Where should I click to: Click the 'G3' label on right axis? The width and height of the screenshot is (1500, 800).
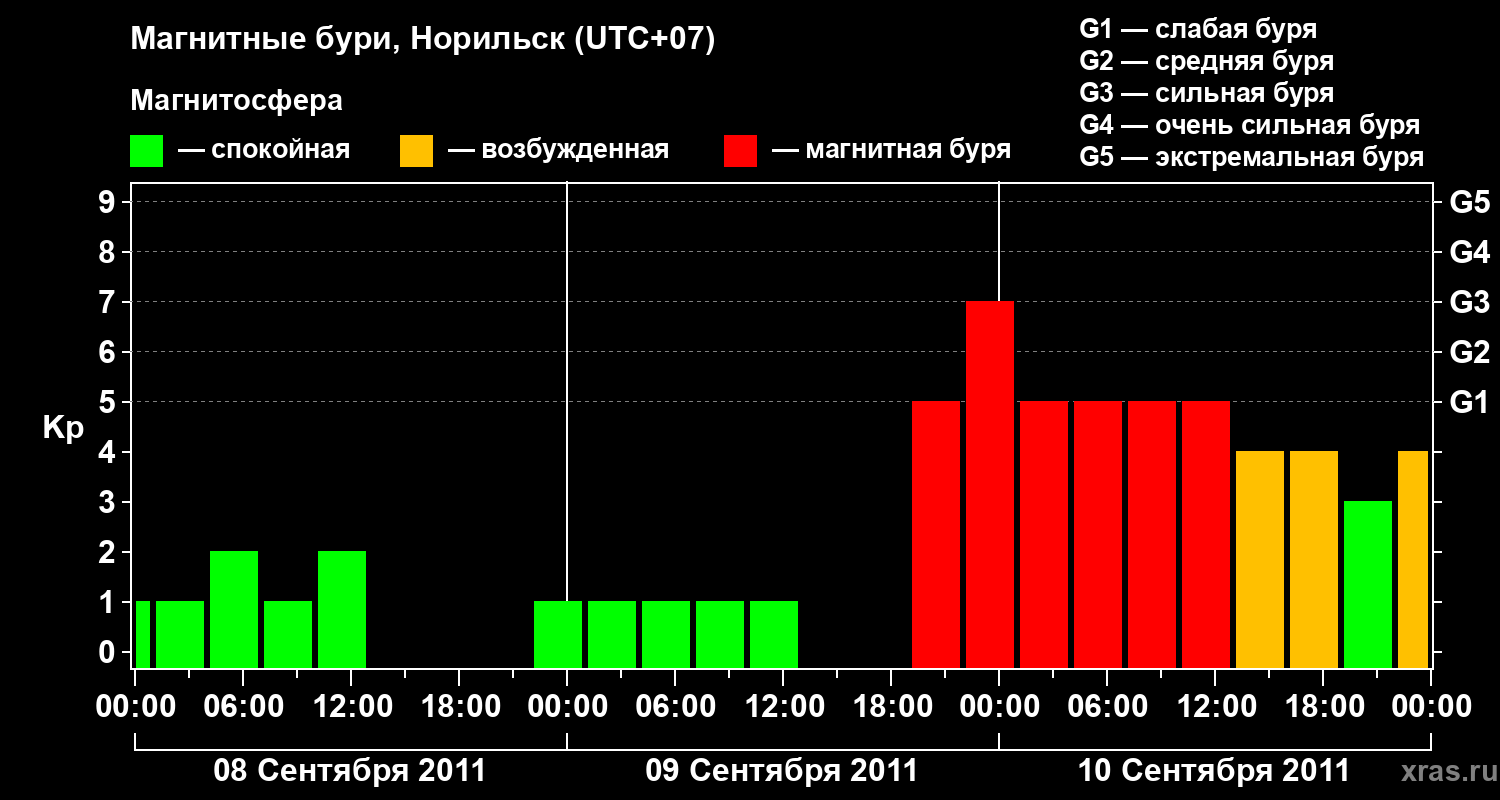pyautogui.click(x=1469, y=302)
